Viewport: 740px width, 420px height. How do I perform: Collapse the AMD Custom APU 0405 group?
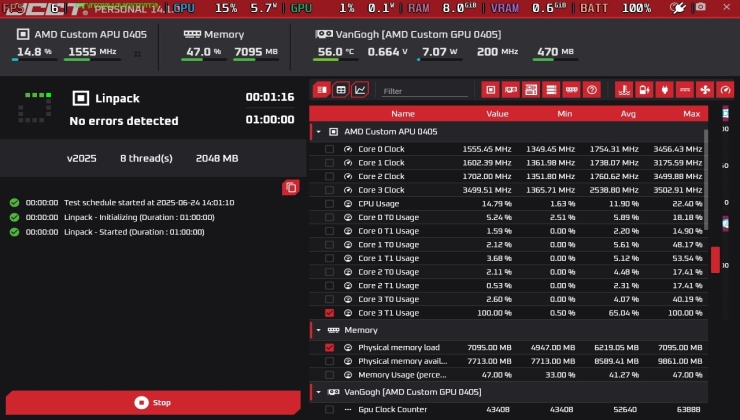319,131
